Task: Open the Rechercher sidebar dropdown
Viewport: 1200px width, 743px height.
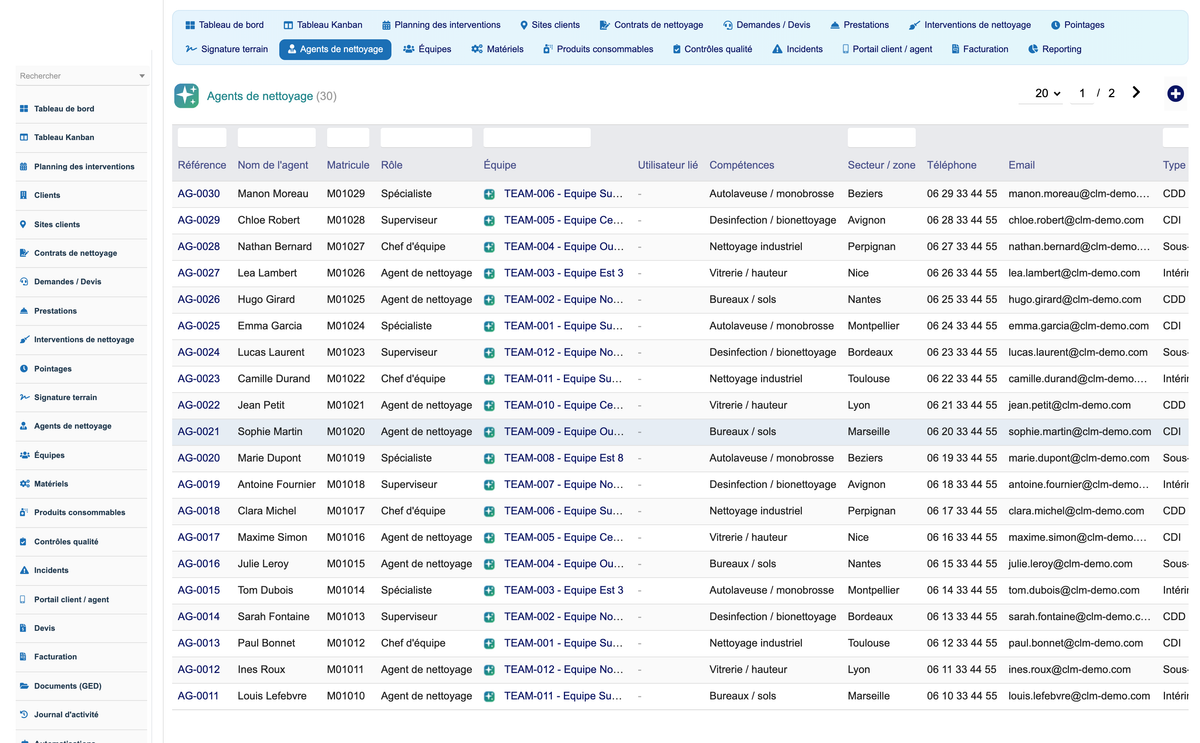Action: [x=82, y=76]
